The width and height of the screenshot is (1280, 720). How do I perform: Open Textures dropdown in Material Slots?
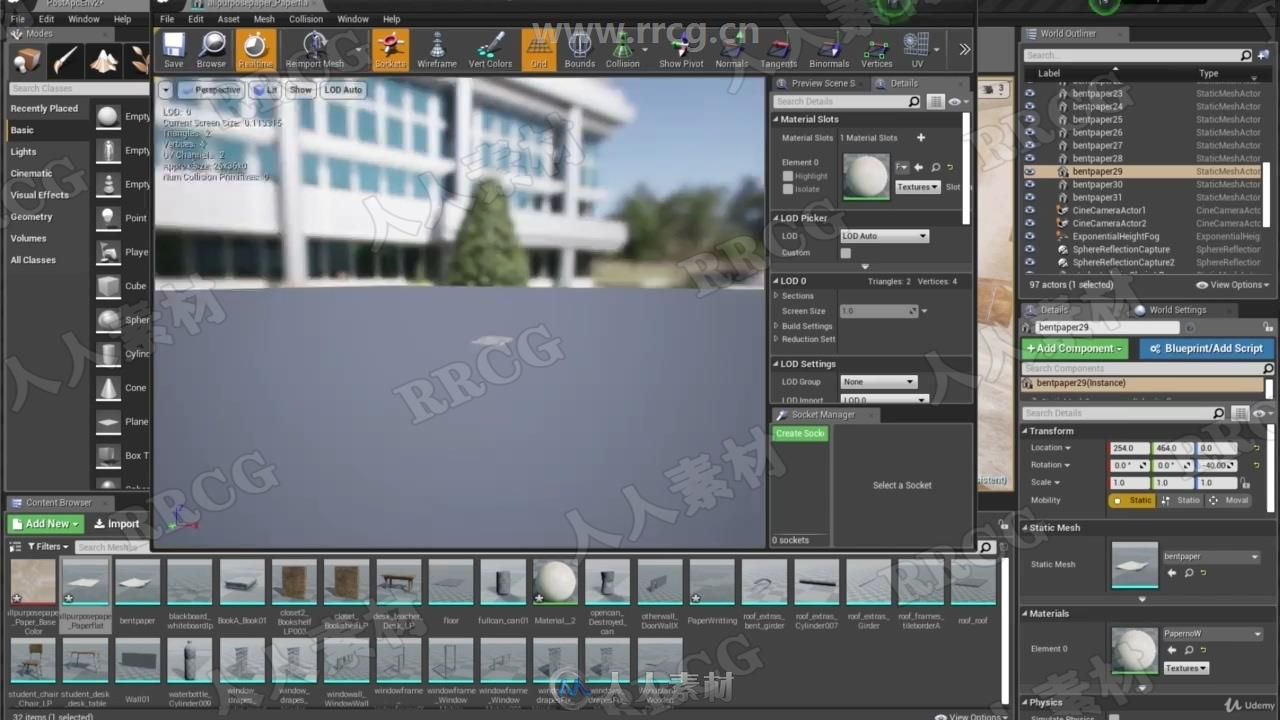917,187
